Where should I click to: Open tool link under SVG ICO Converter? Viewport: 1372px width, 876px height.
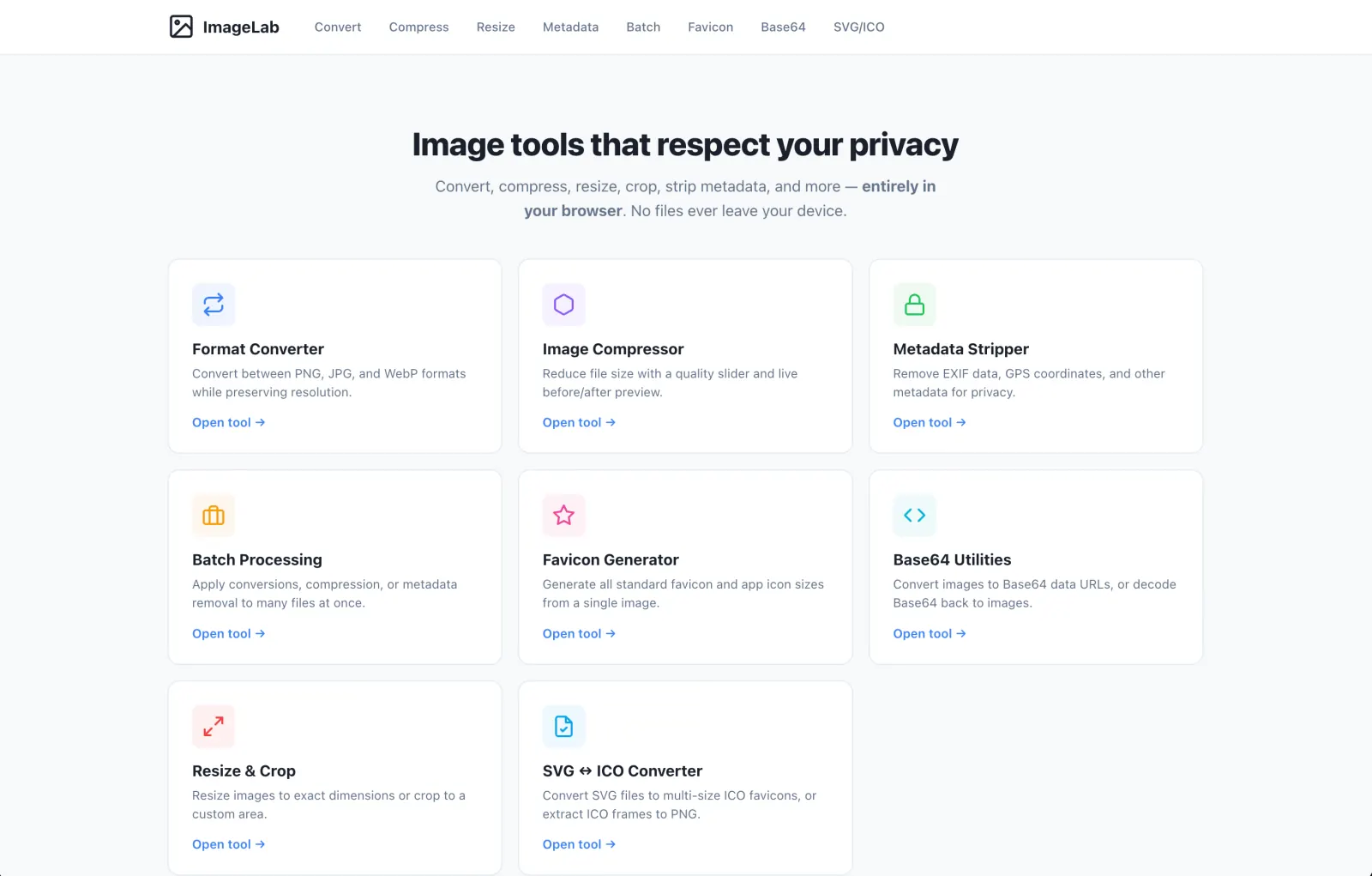click(x=579, y=844)
